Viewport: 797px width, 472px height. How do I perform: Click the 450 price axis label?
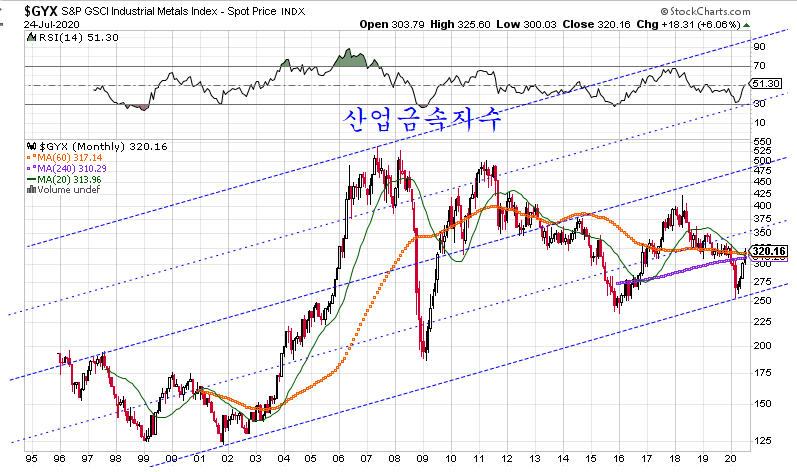pos(762,182)
